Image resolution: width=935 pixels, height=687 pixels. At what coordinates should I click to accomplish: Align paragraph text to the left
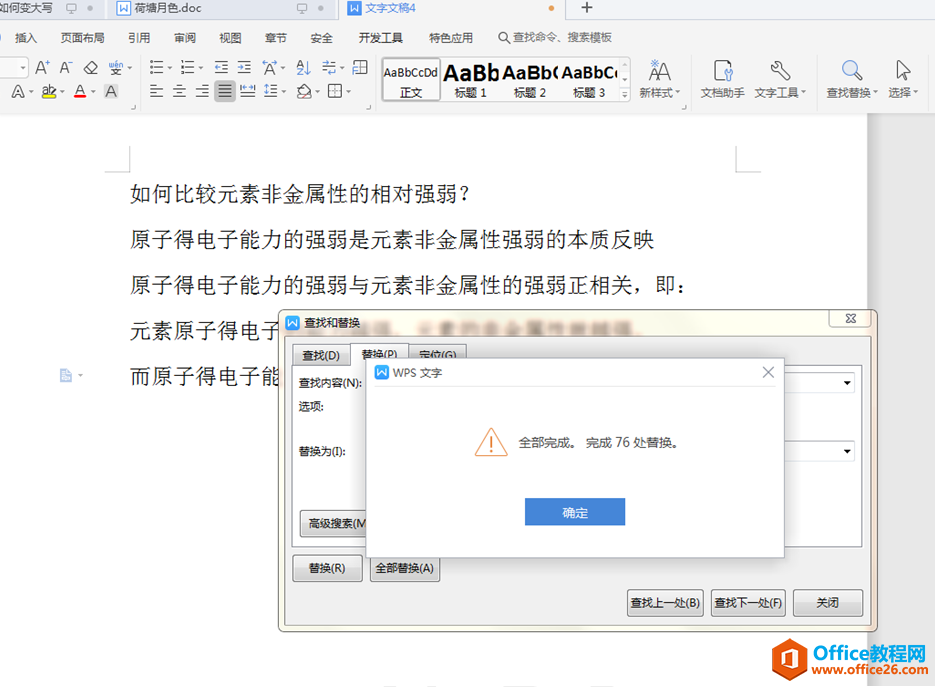(156, 91)
